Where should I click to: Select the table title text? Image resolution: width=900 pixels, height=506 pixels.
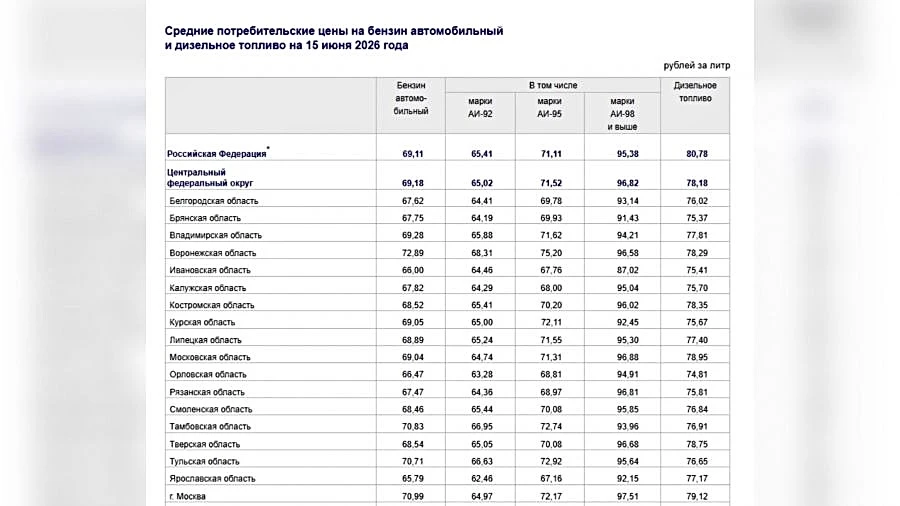pos(334,38)
